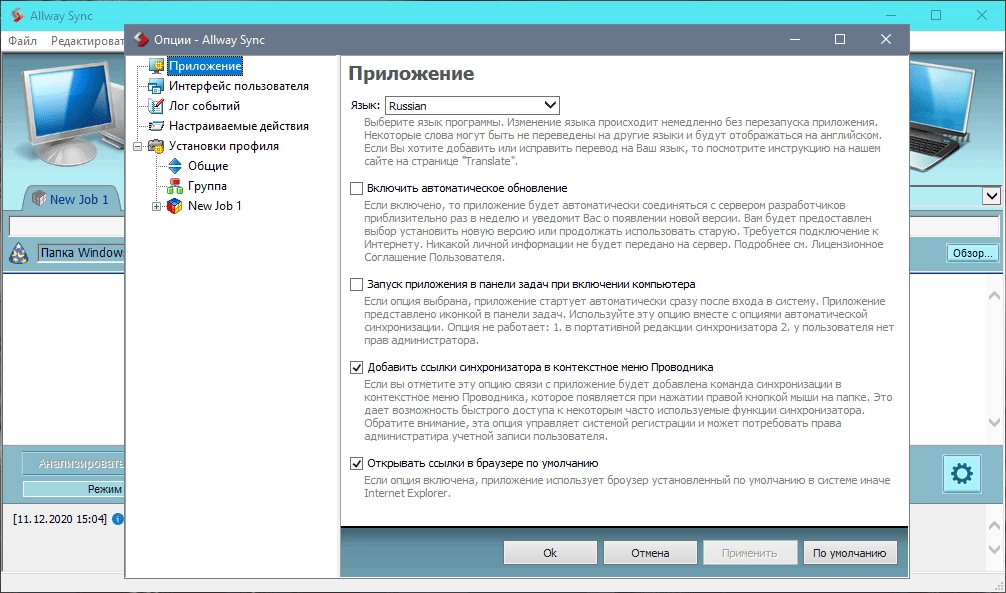Click the Папка Windows folder icon in main window
The width and height of the screenshot is (1006, 593).
(x=19, y=254)
